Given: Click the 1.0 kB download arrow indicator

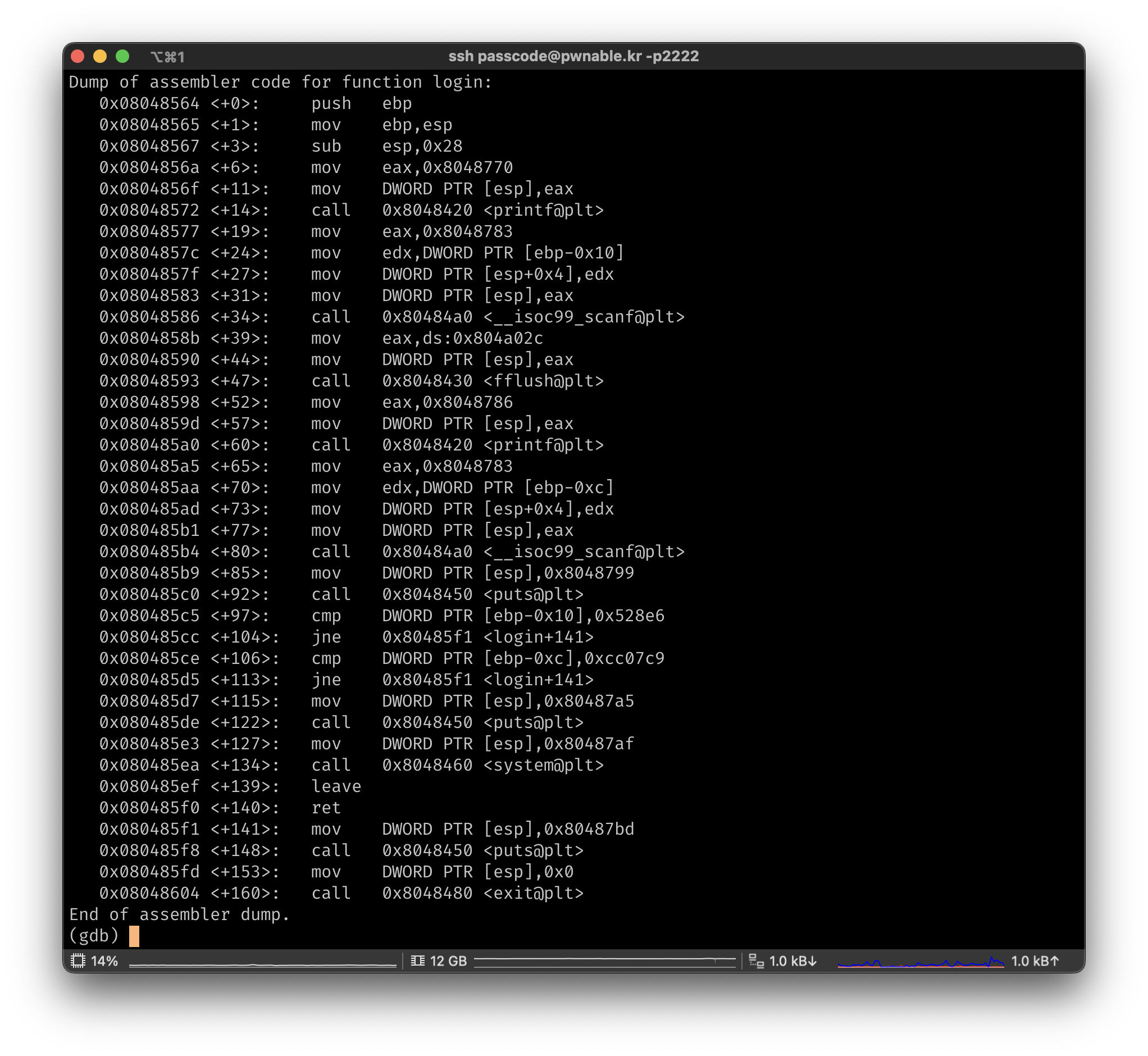Looking at the screenshot, I should (792, 961).
